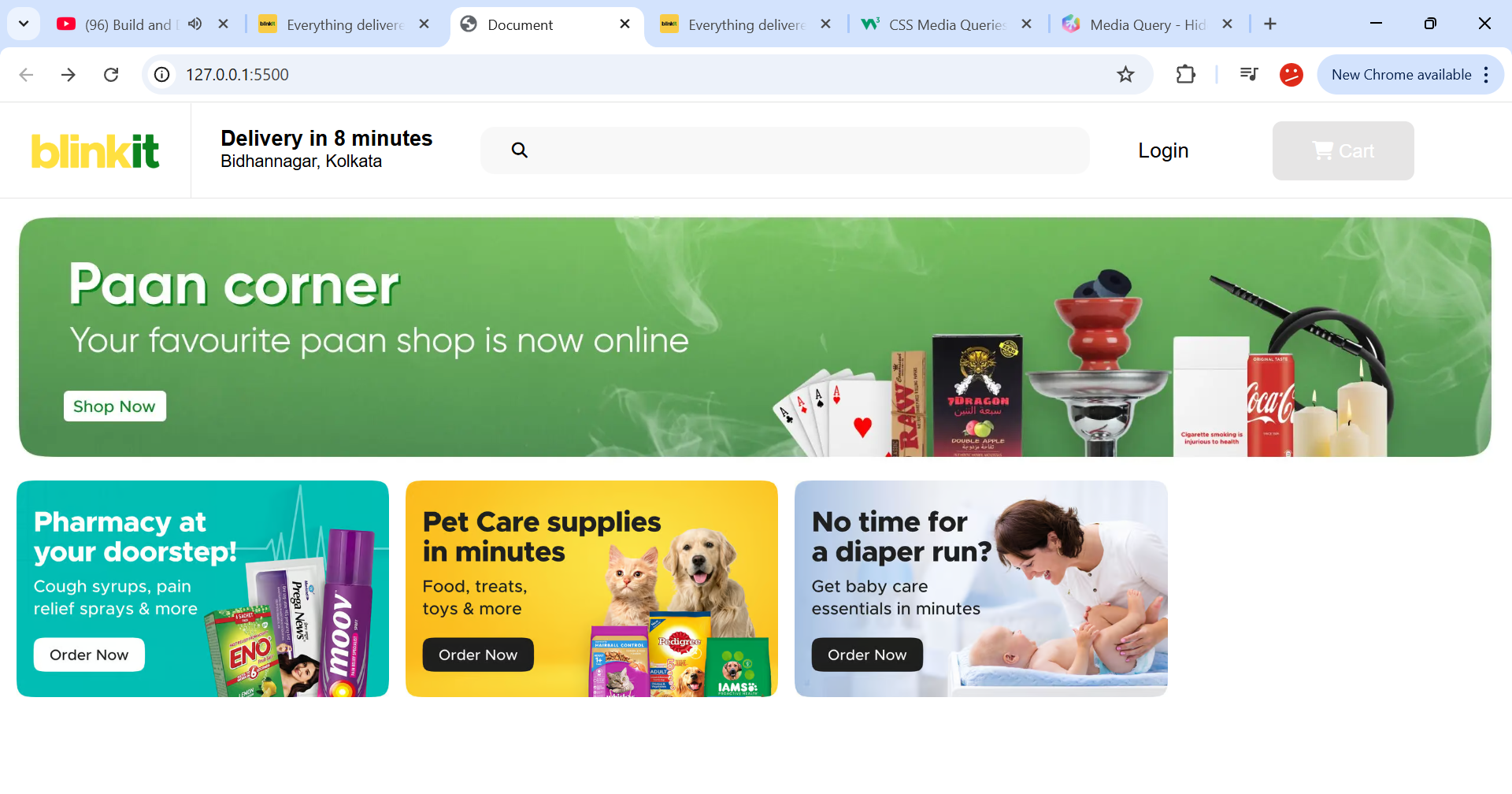Click the search magnifier icon
Viewport: 1512px width, 794px height.
pyautogui.click(x=520, y=150)
